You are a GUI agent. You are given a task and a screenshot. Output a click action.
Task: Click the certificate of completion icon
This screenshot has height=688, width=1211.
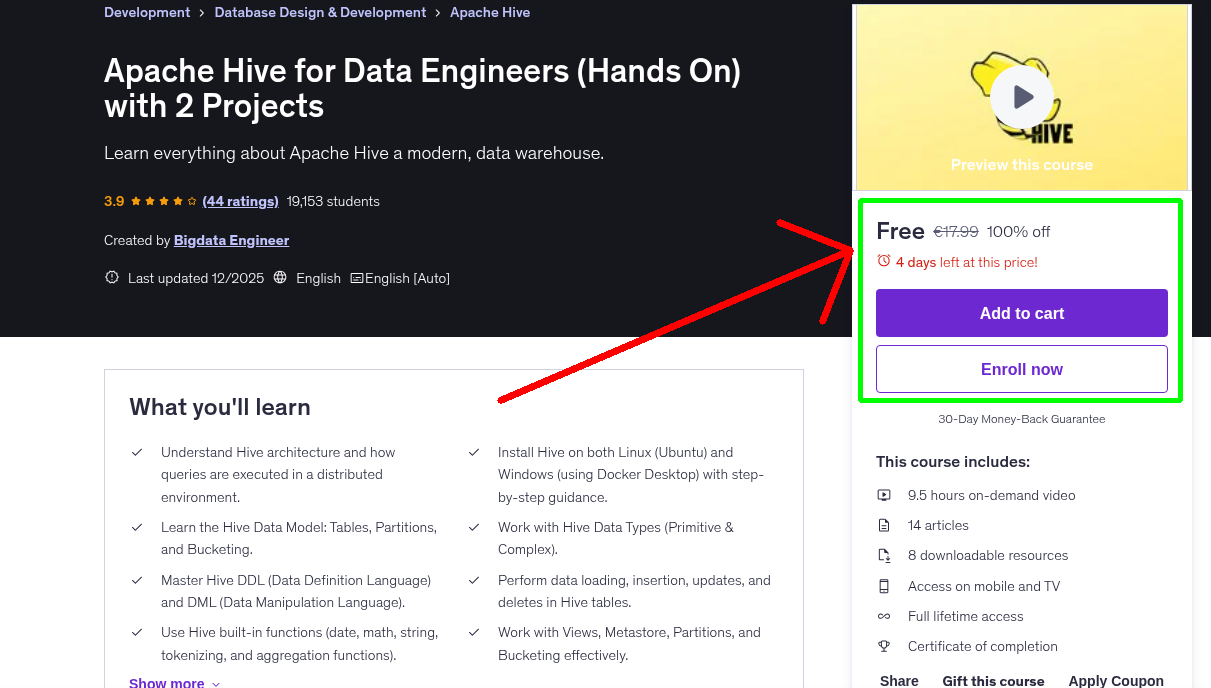point(884,646)
